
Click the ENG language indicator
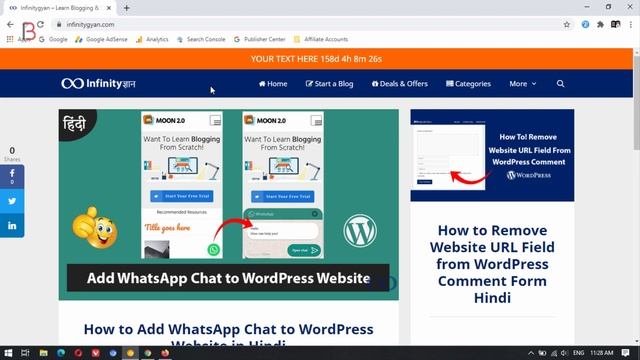[578, 353]
